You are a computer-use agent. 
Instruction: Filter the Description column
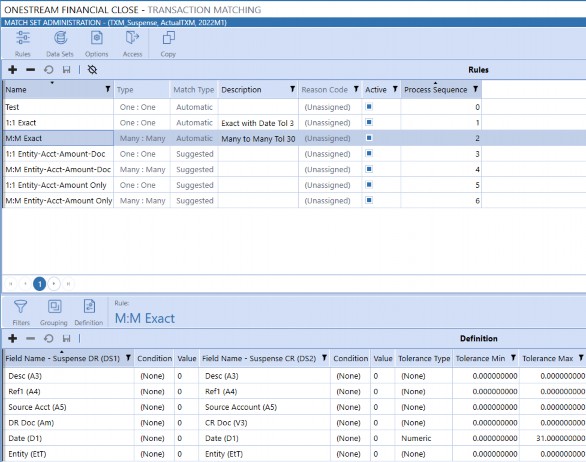(x=293, y=89)
